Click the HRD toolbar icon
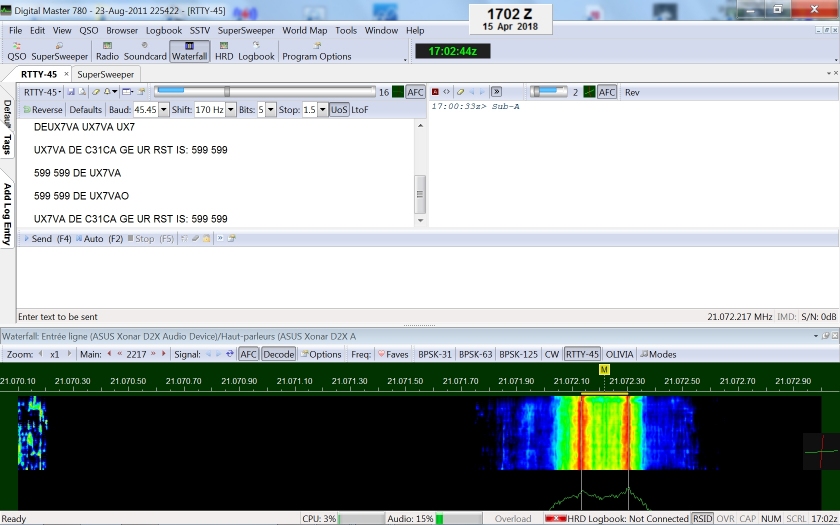The image size is (840, 525). click(224, 51)
